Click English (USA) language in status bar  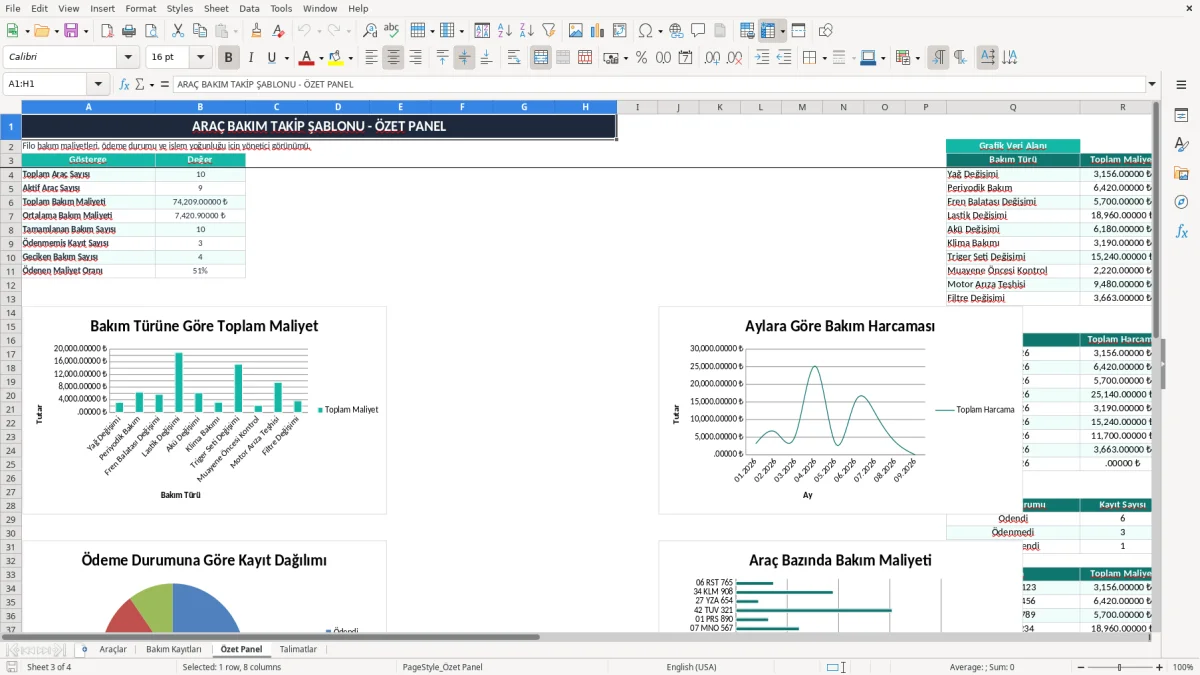pos(692,667)
